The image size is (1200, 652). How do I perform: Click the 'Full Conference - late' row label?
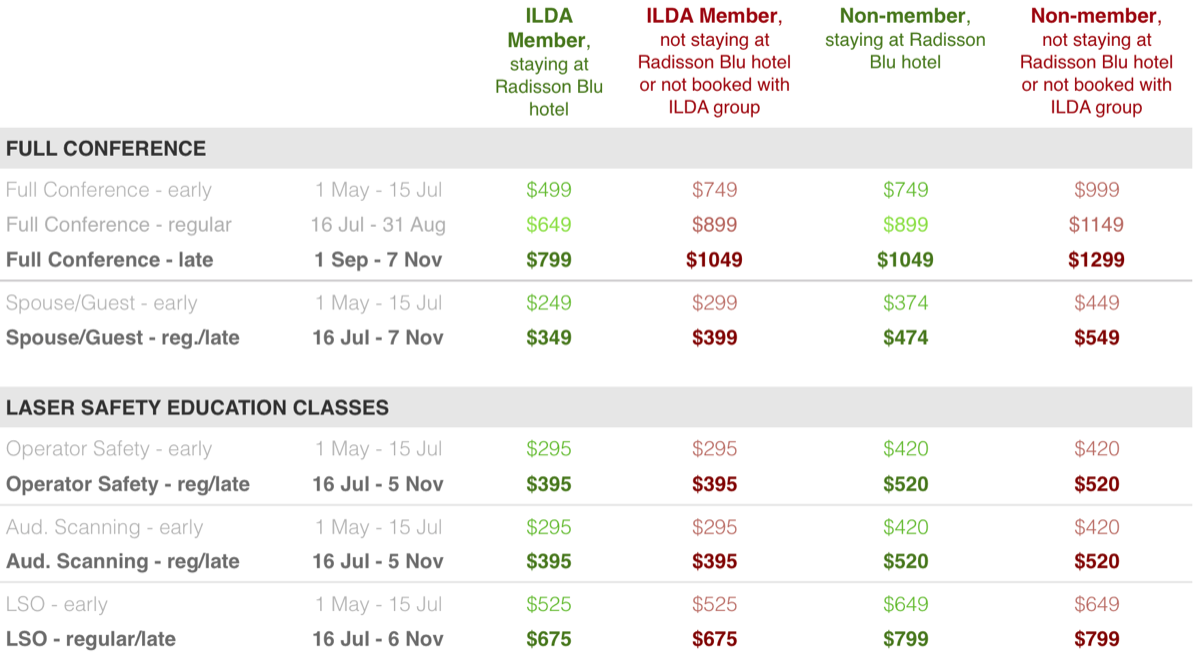110,260
